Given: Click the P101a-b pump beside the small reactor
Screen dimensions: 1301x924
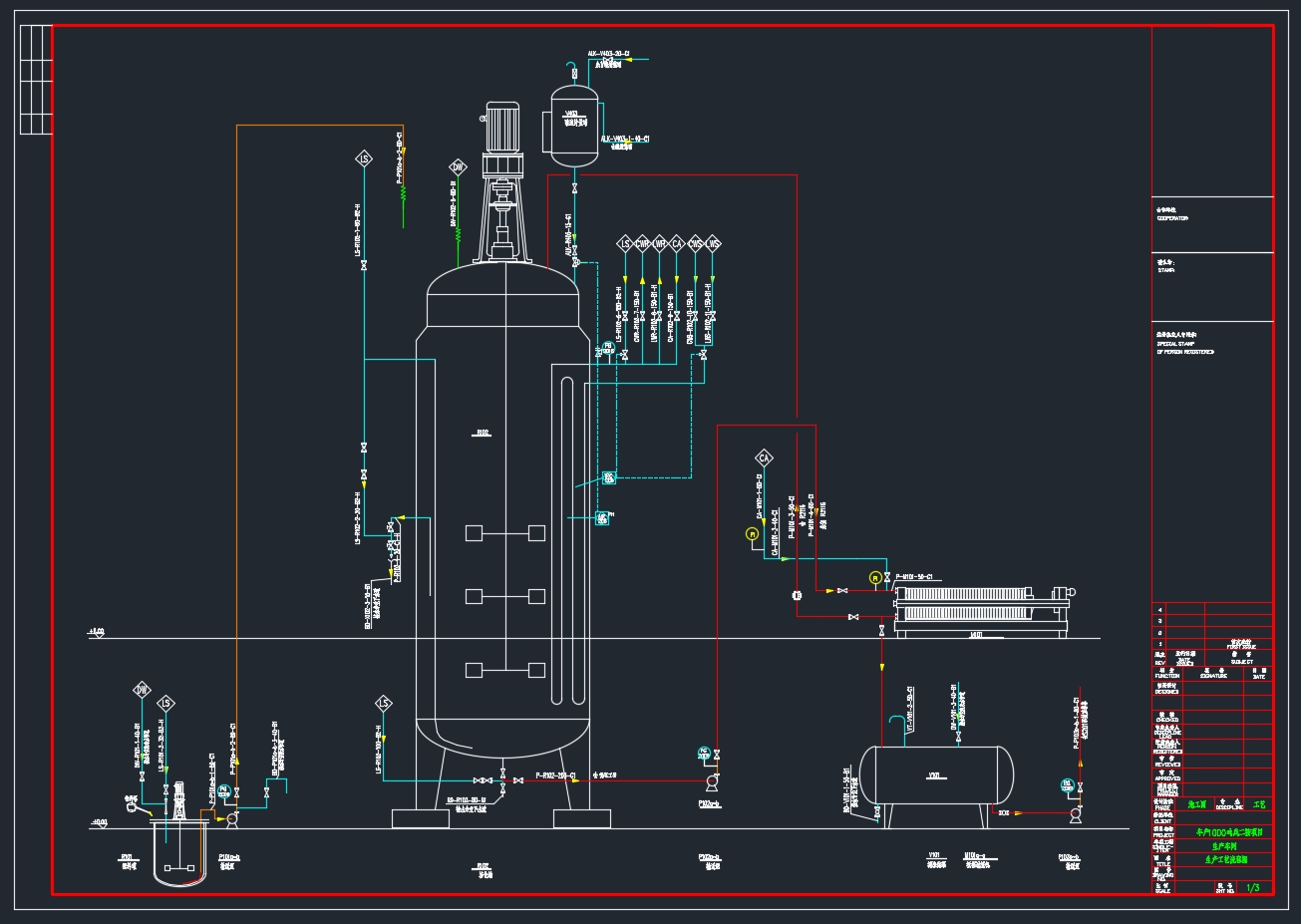Looking at the screenshot, I should [231, 817].
